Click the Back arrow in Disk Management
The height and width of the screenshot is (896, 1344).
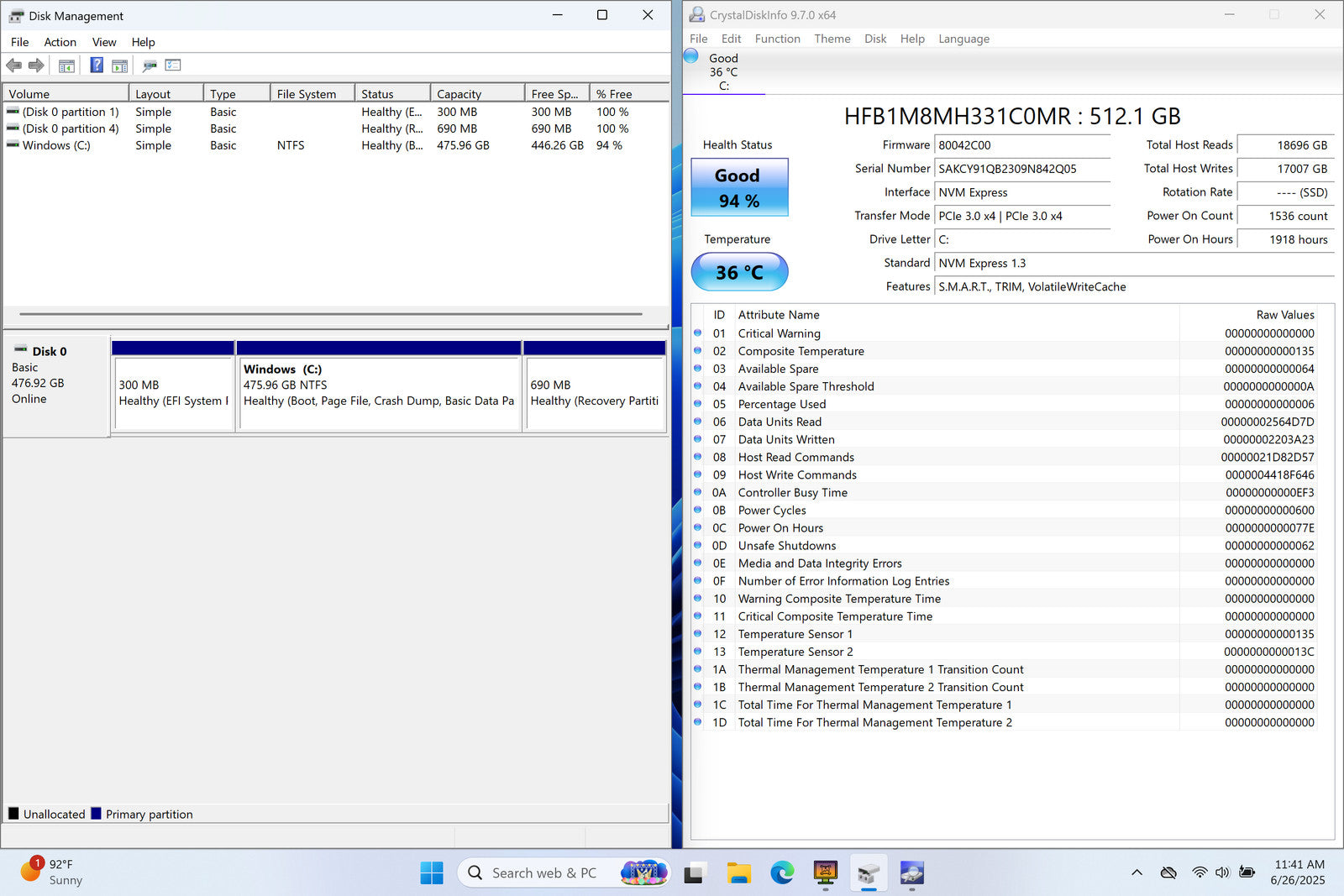coord(14,65)
